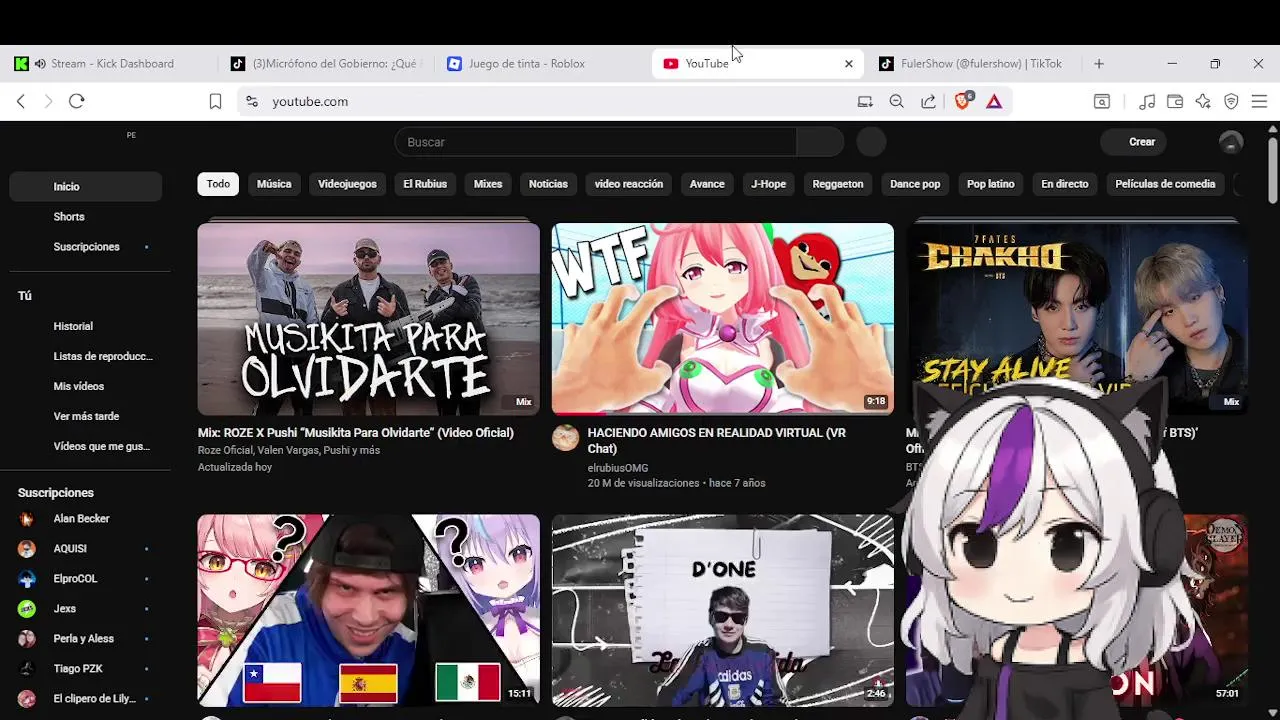Open site settings icon beside youtube.com
The height and width of the screenshot is (720, 1280).
click(252, 101)
